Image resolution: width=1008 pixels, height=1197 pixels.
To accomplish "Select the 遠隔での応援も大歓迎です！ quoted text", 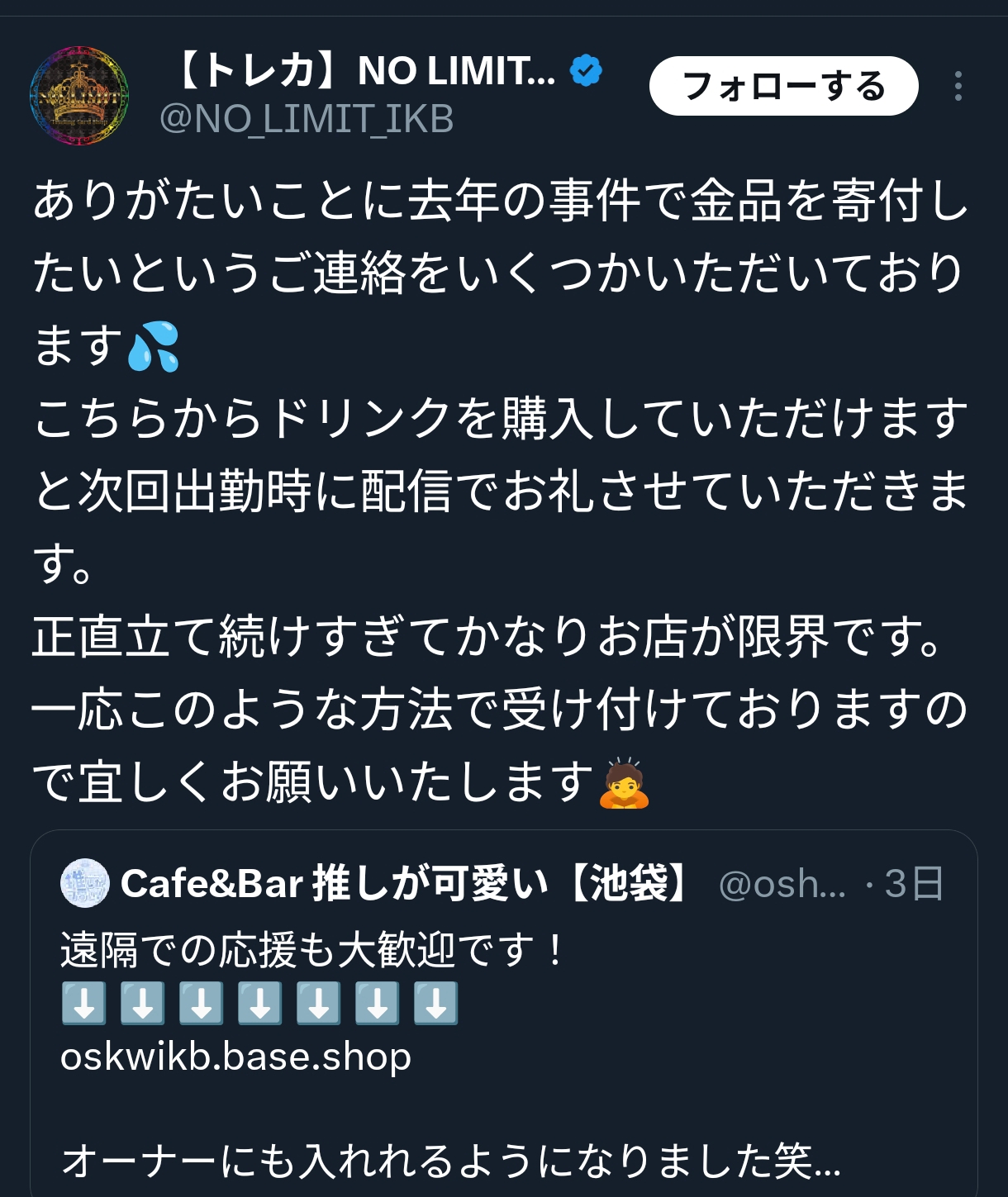I will (312, 949).
